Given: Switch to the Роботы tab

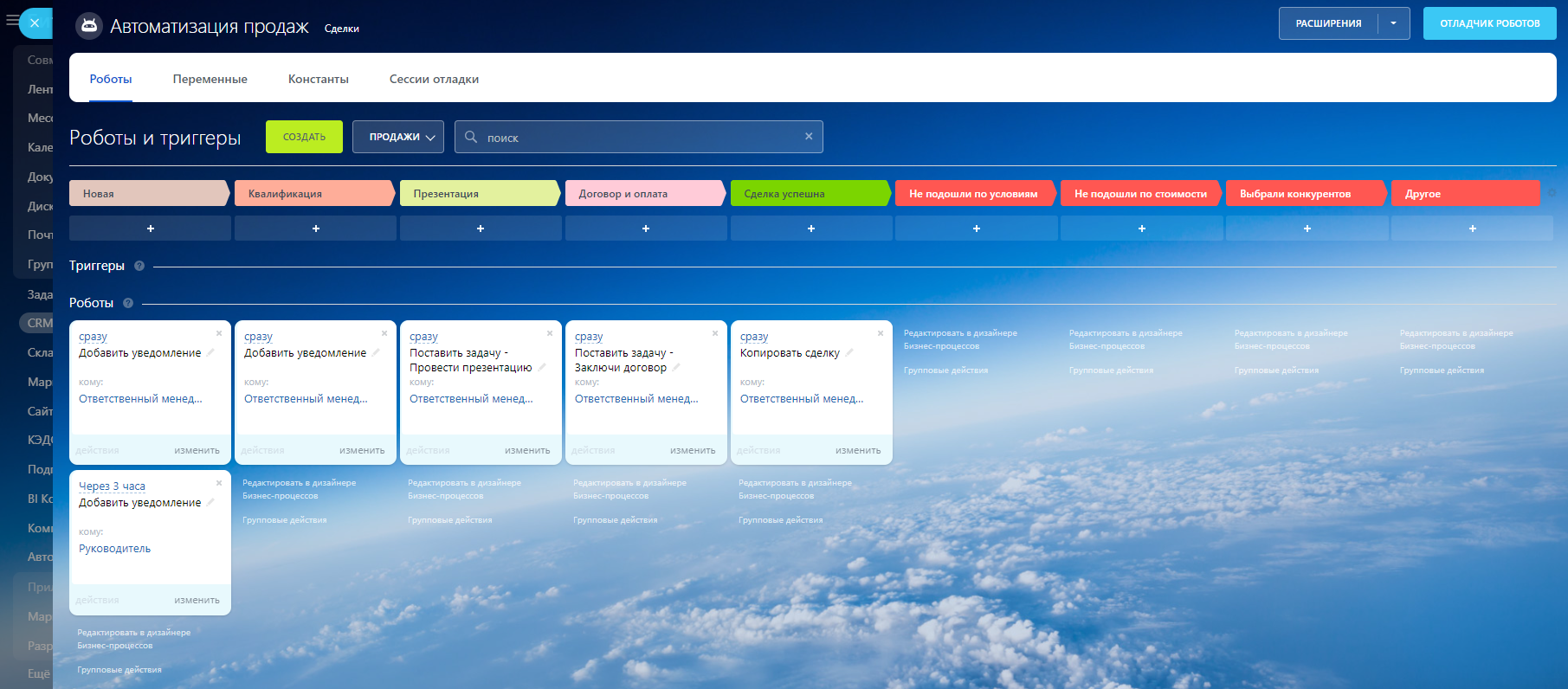Looking at the screenshot, I should (x=111, y=79).
